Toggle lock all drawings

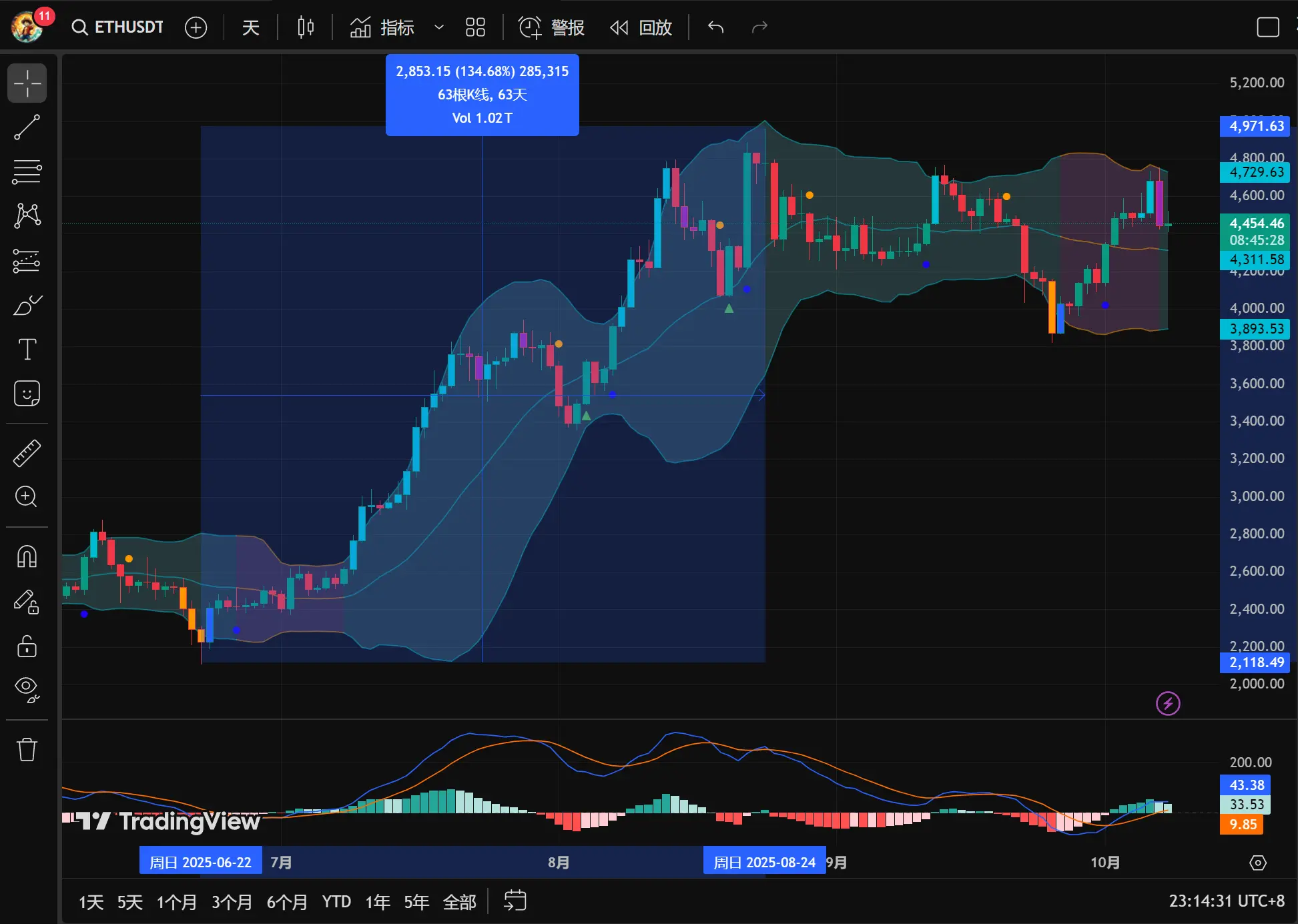click(27, 646)
